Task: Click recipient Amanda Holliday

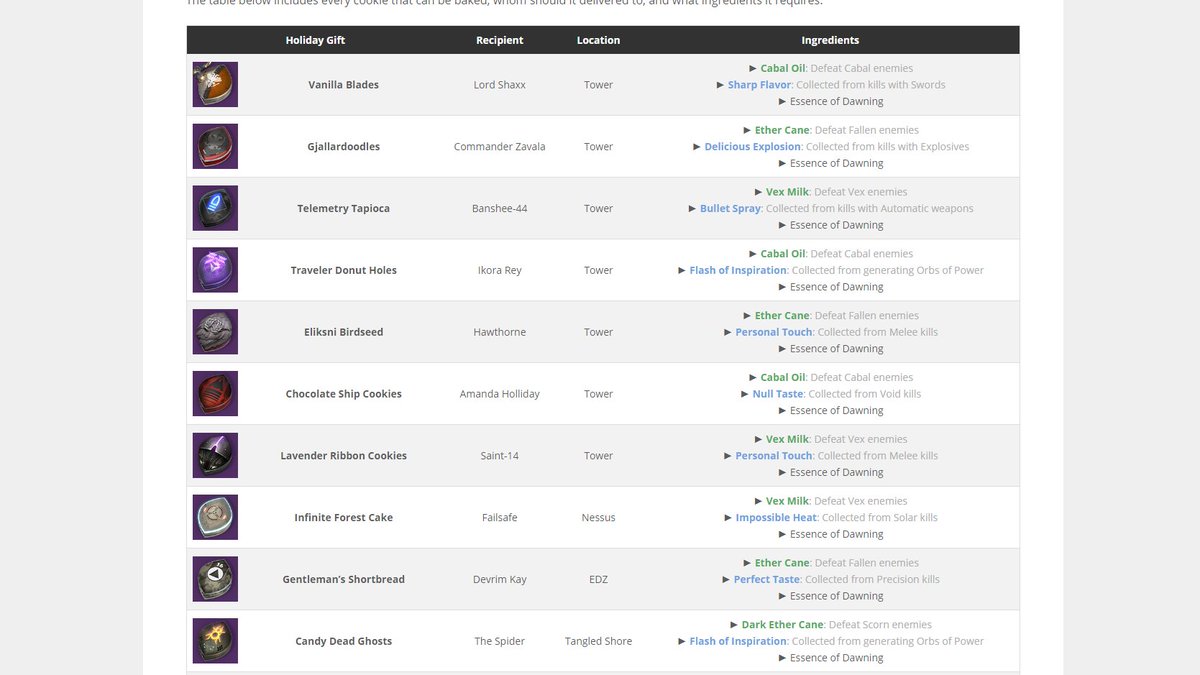Action: [499, 394]
